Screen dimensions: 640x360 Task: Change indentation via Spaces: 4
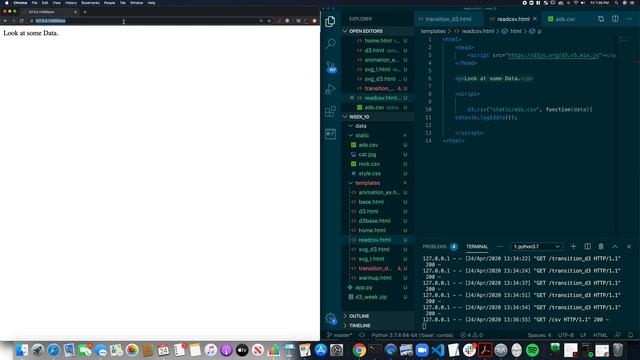(x=539, y=335)
